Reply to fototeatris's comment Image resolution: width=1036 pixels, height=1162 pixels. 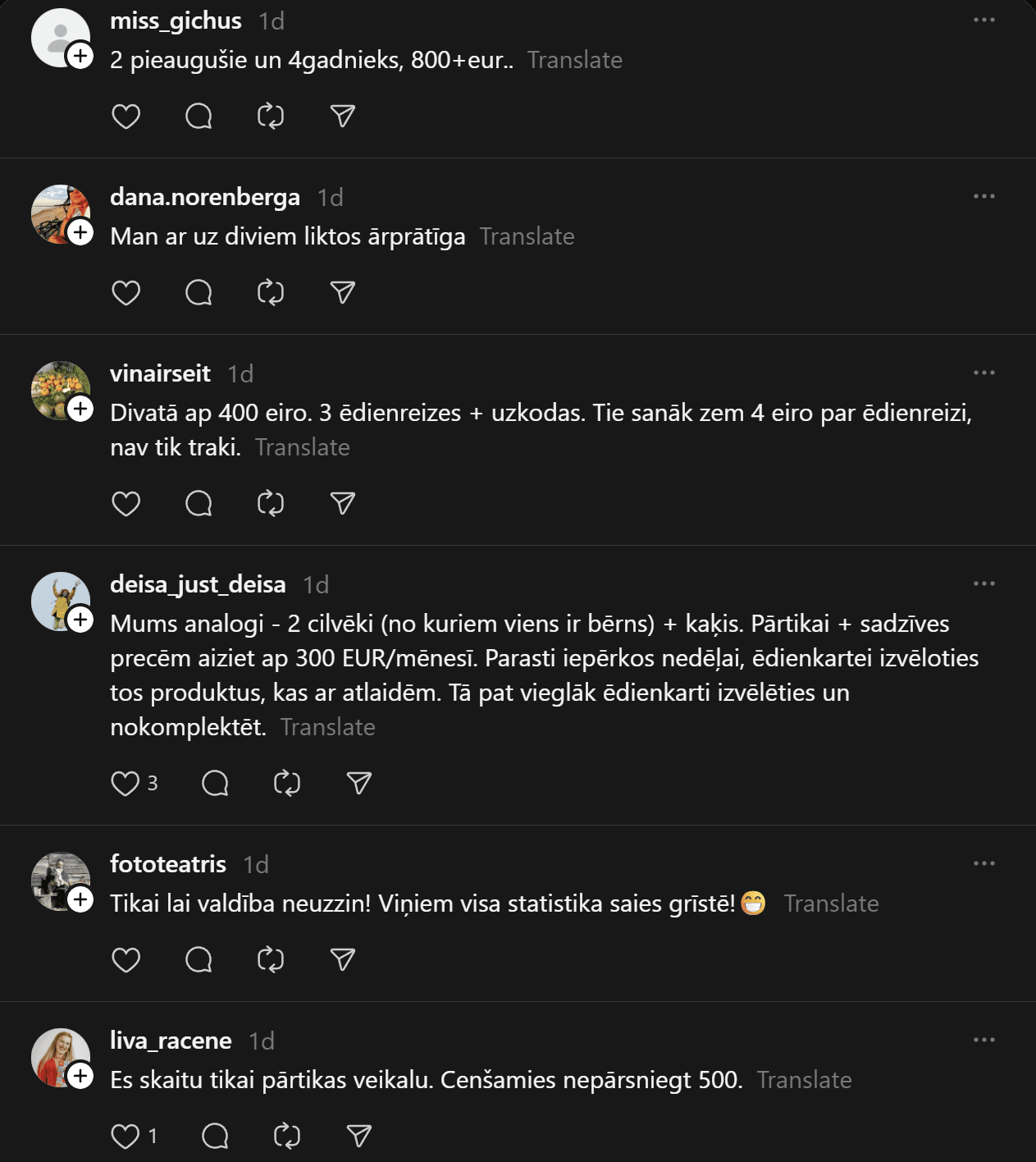coord(199,959)
